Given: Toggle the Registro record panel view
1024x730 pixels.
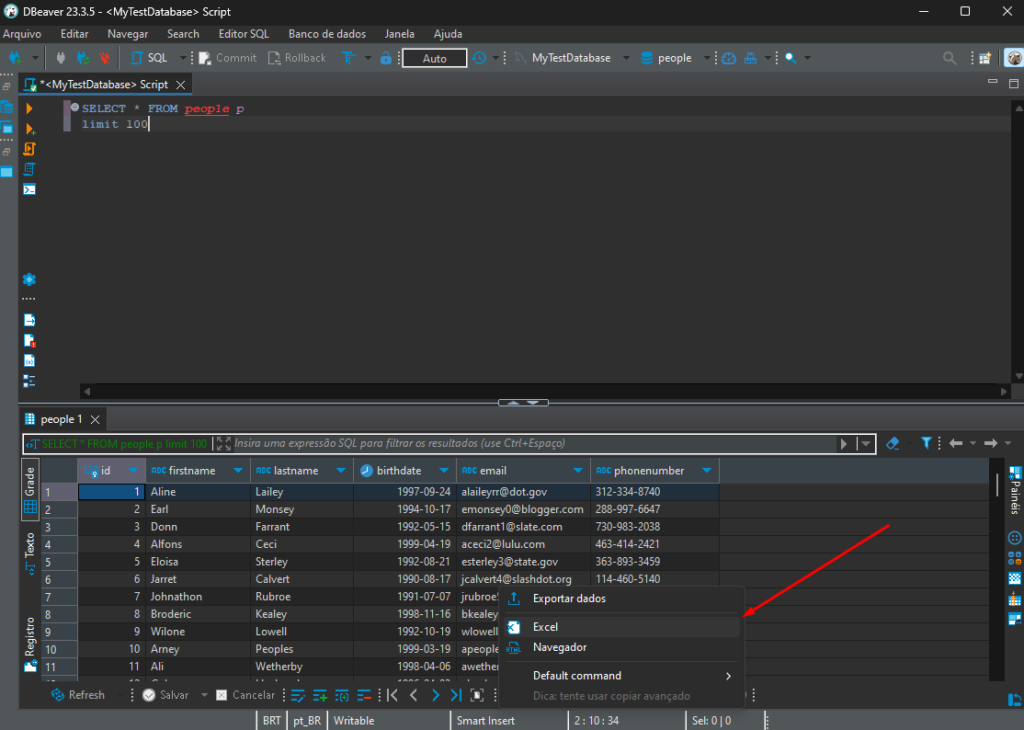Looking at the screenshot, I should click(x=30, y=643).
